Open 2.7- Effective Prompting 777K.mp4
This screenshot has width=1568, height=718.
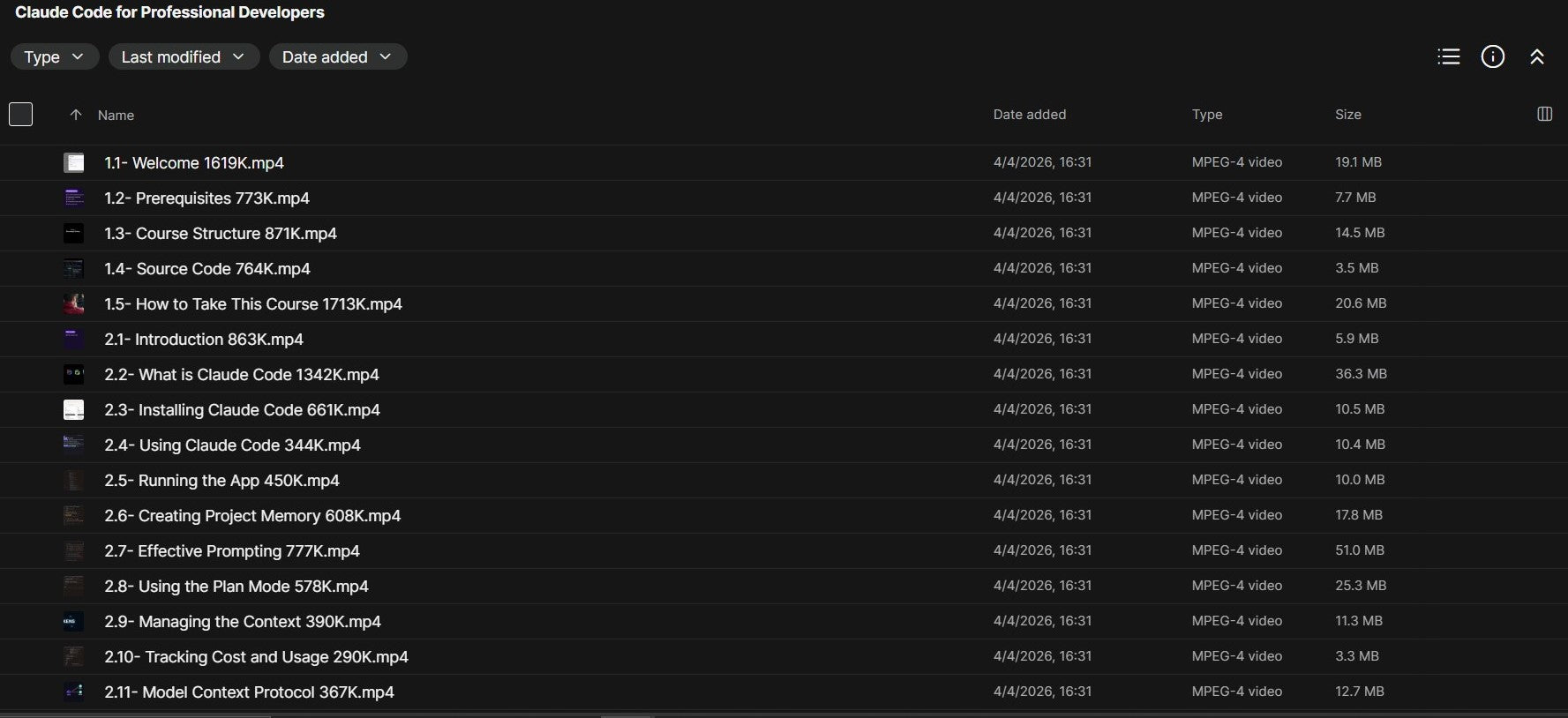[232, 551]
